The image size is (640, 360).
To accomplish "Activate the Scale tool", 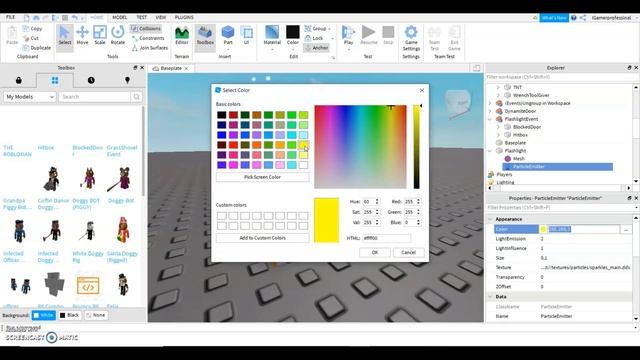I will [100, 35].
